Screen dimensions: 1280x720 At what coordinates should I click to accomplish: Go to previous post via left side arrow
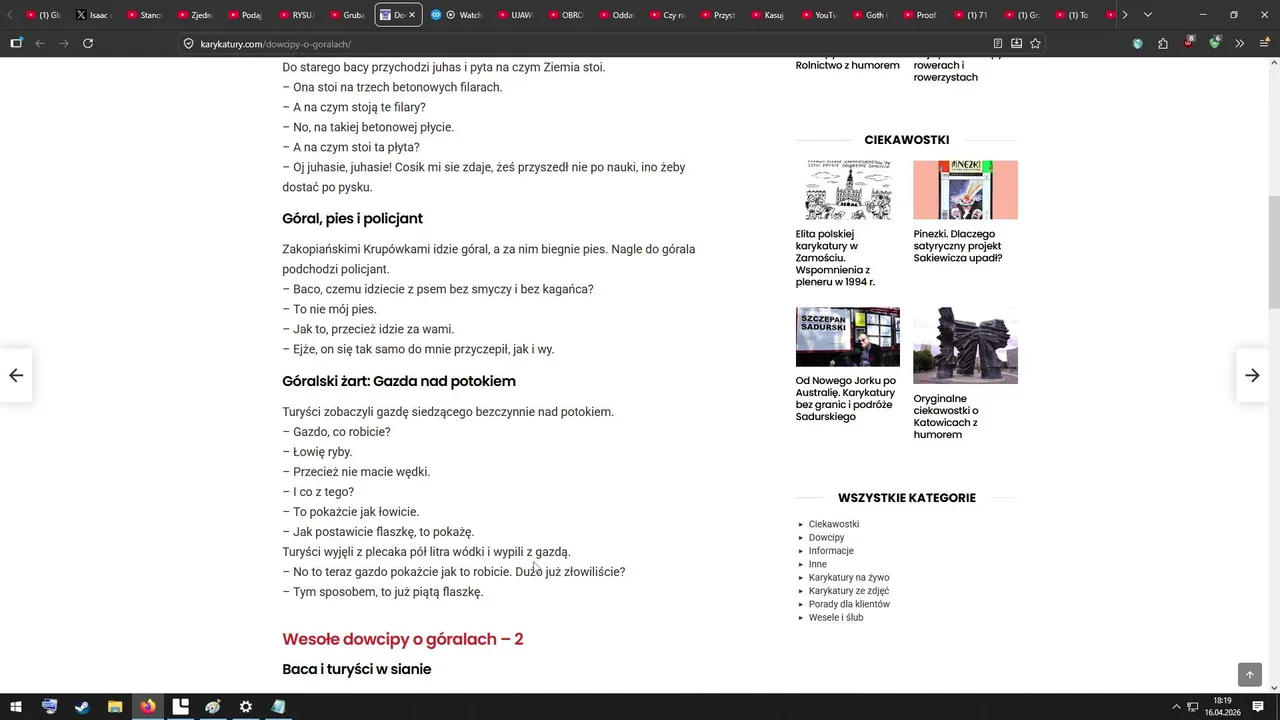coord(16,375)
